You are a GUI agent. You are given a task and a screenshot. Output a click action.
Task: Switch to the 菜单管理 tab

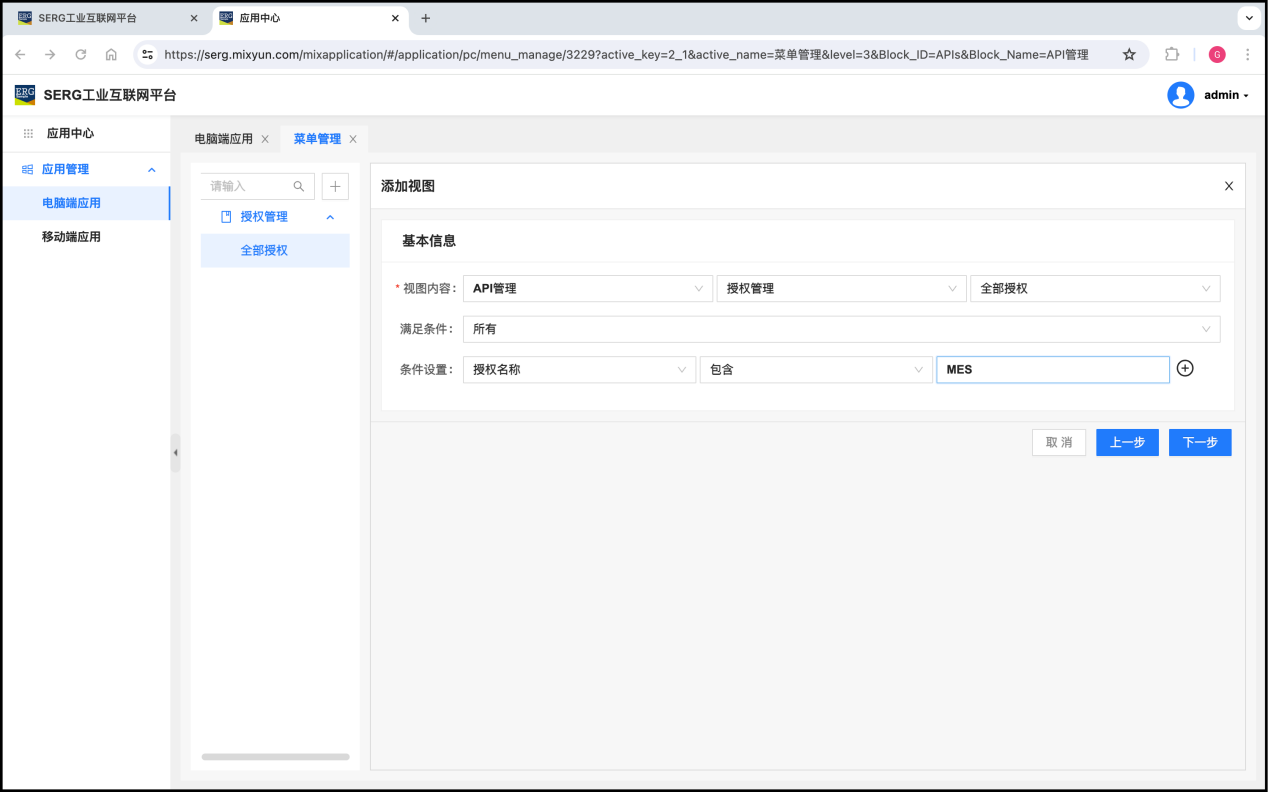click(316, 139)
